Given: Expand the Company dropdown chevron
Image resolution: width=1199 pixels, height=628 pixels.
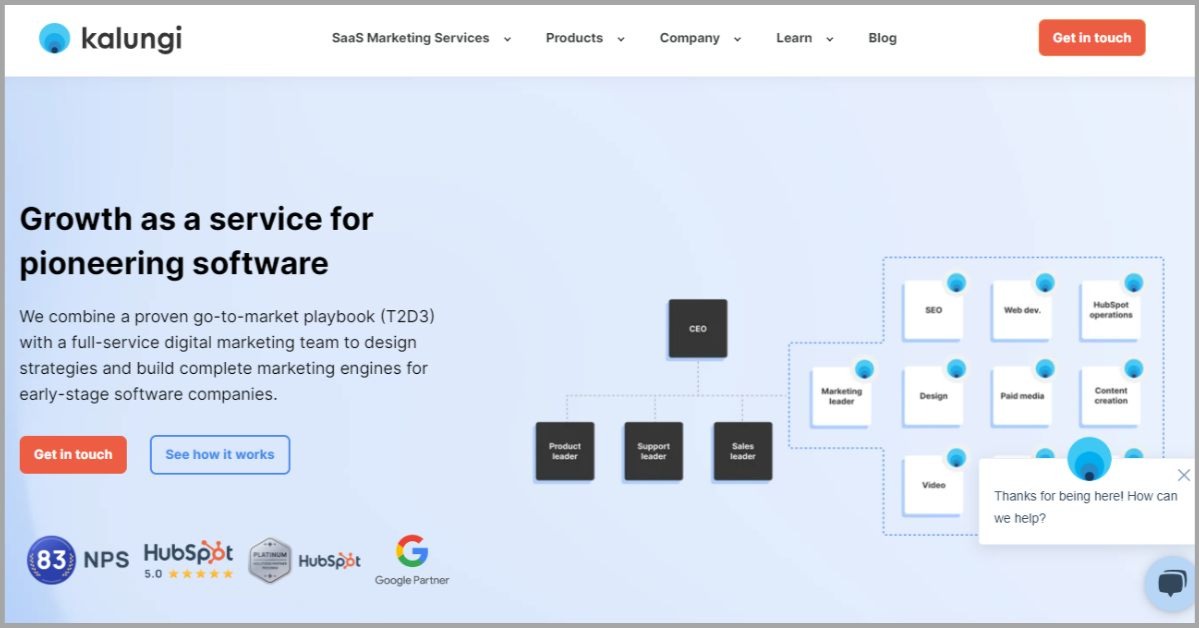Looking at the screenshot, I should (737, 39).
